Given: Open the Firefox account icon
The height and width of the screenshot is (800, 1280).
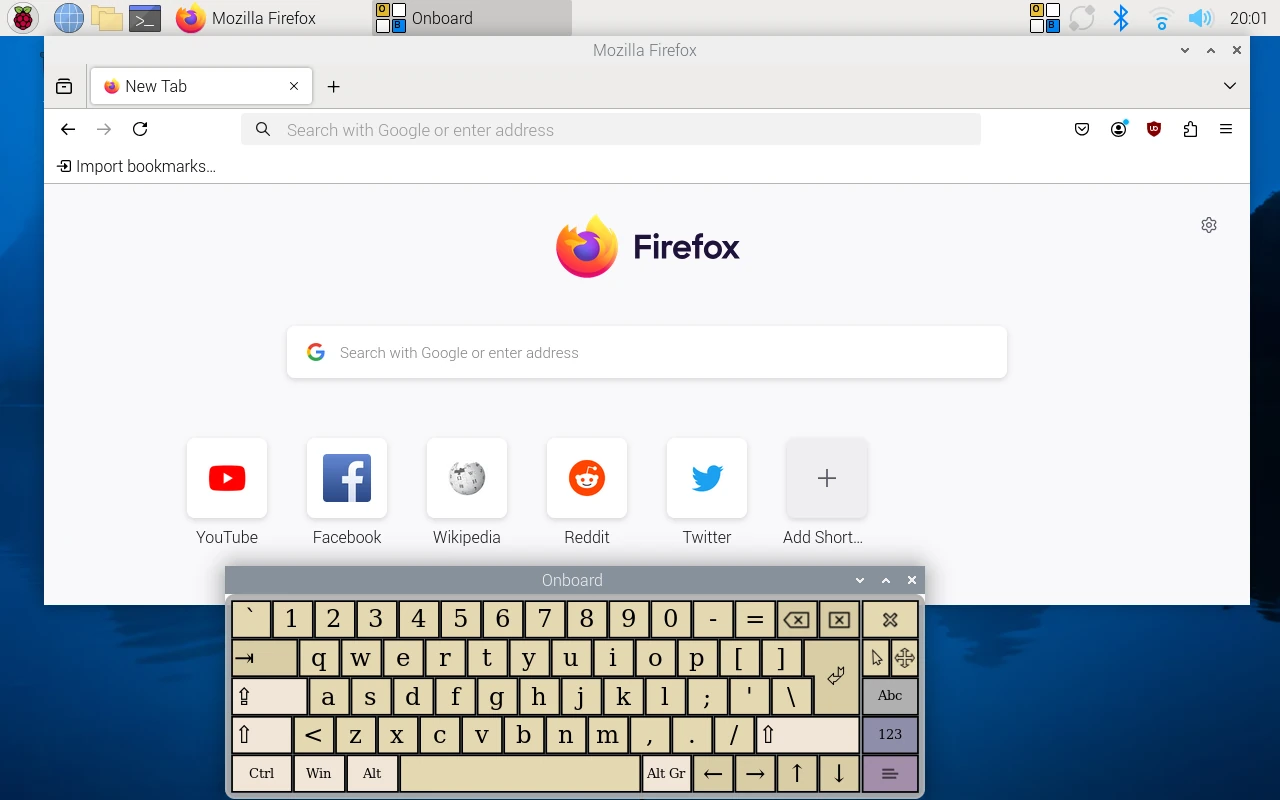Looking at the screenshot, I should pos(1118,129).
